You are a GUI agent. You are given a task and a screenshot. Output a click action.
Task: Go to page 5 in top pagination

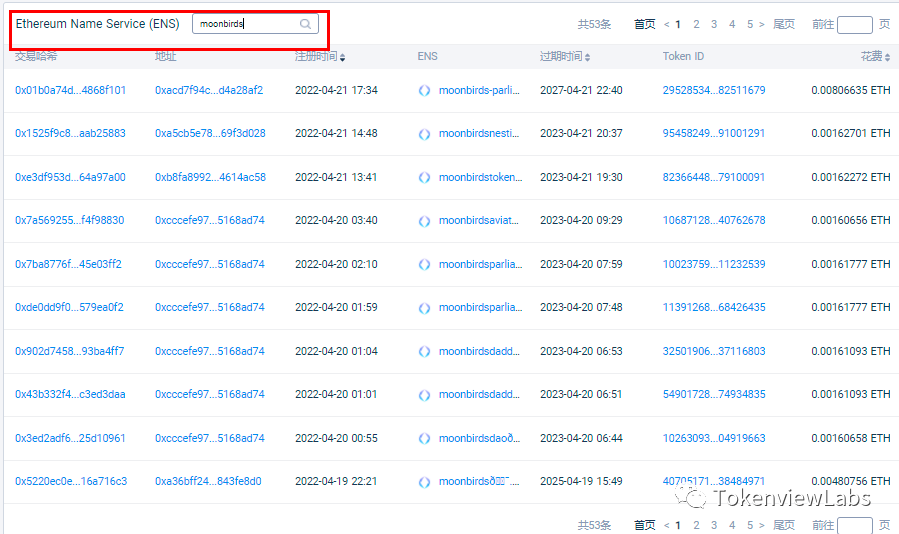click(x=749, y=24)
